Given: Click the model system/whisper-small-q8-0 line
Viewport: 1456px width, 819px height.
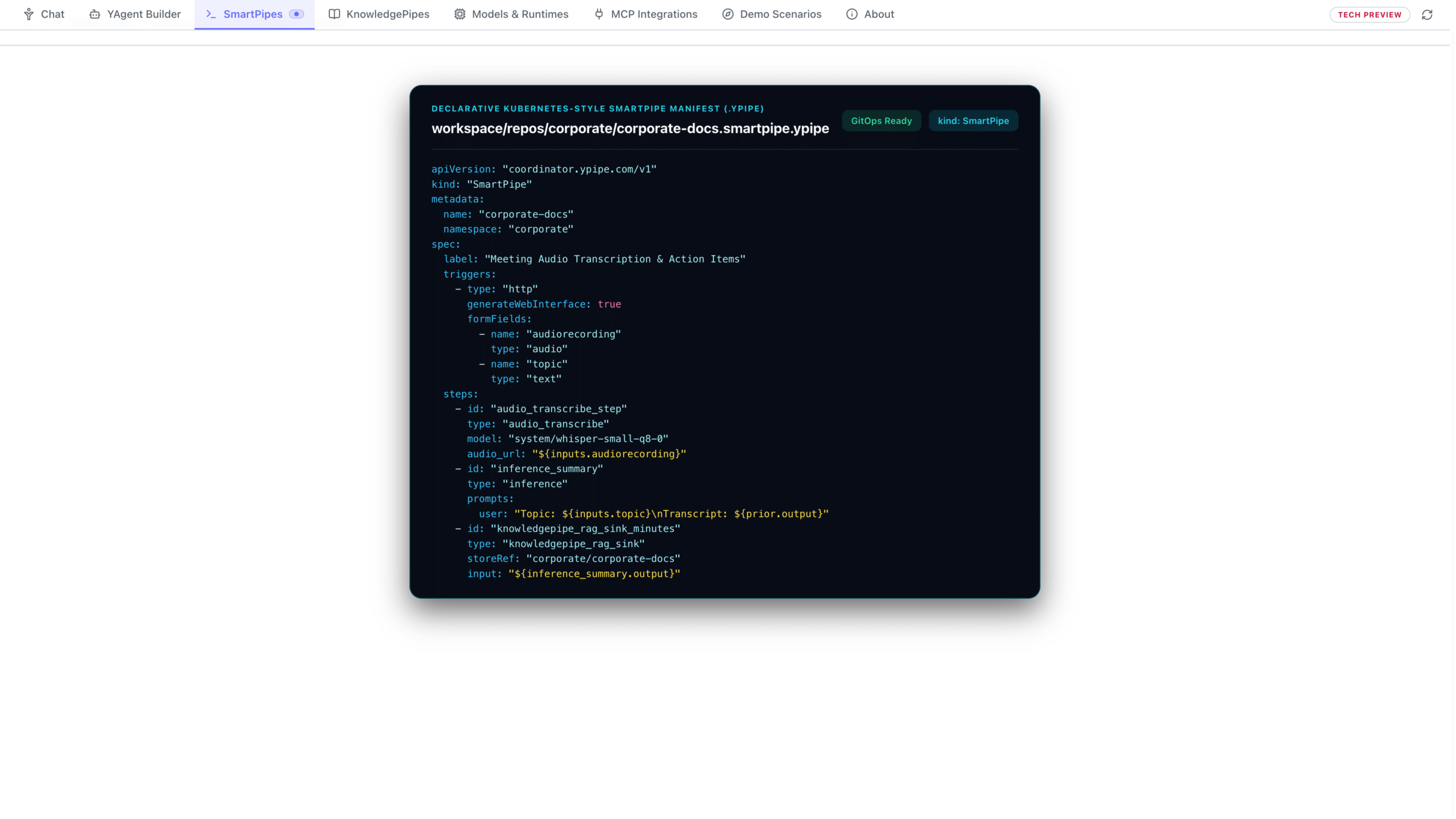Looking at the screenshot, I should pos(568,439).
